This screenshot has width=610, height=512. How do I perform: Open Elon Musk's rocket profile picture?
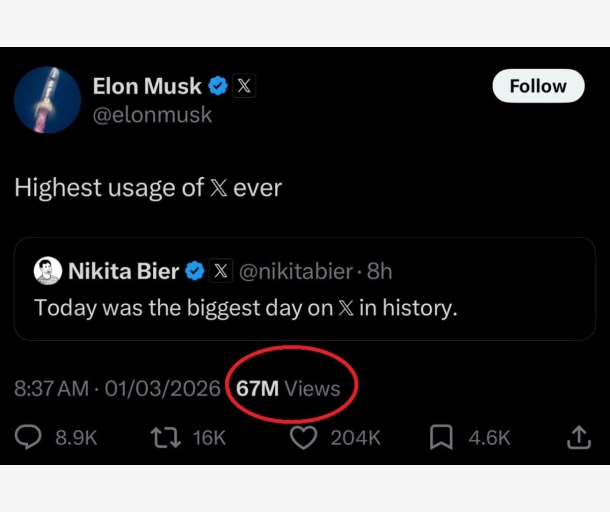click(x=47, y=100)
